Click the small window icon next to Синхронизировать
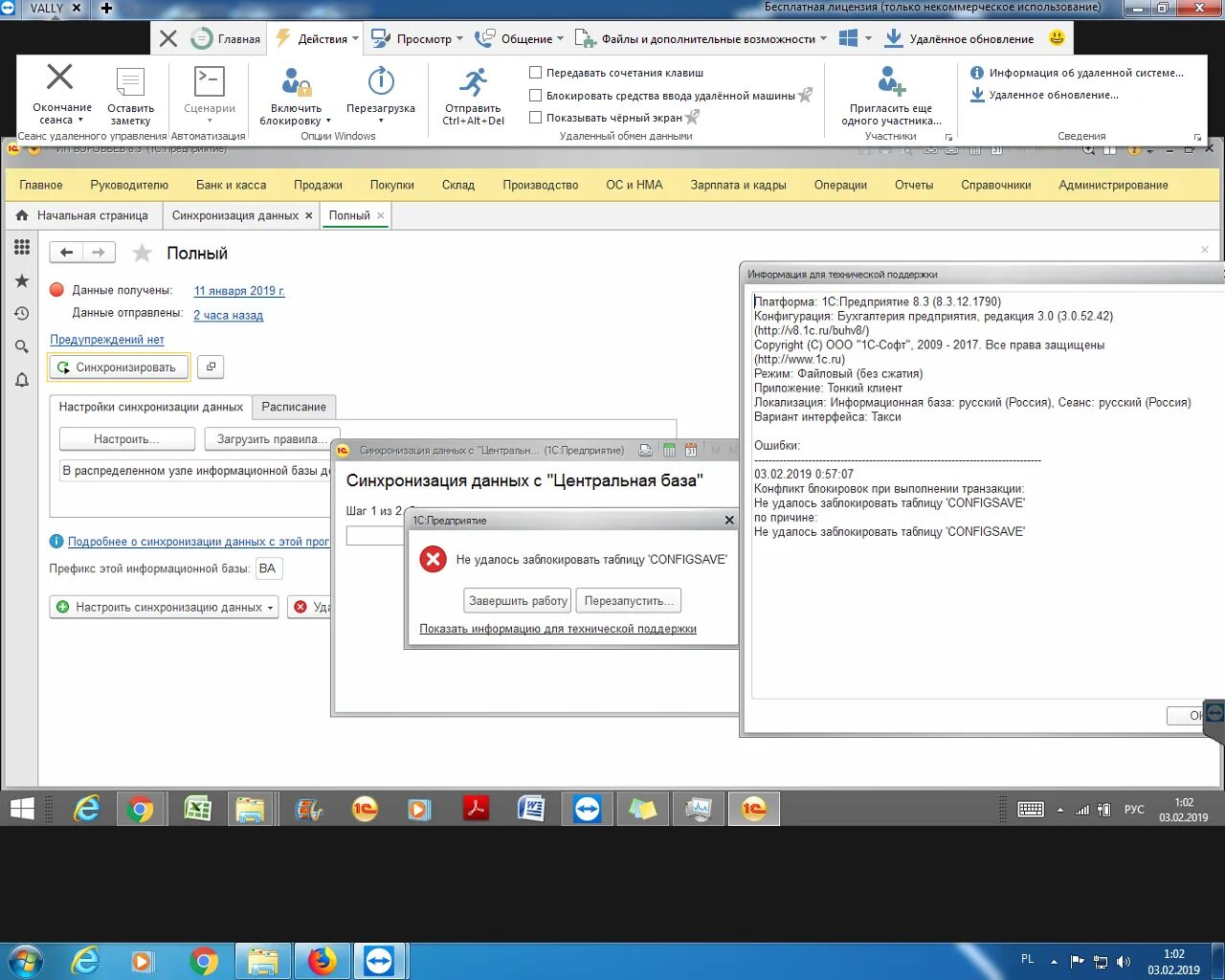The width and height of the screenshot is (1225, 980). [212, 367]
